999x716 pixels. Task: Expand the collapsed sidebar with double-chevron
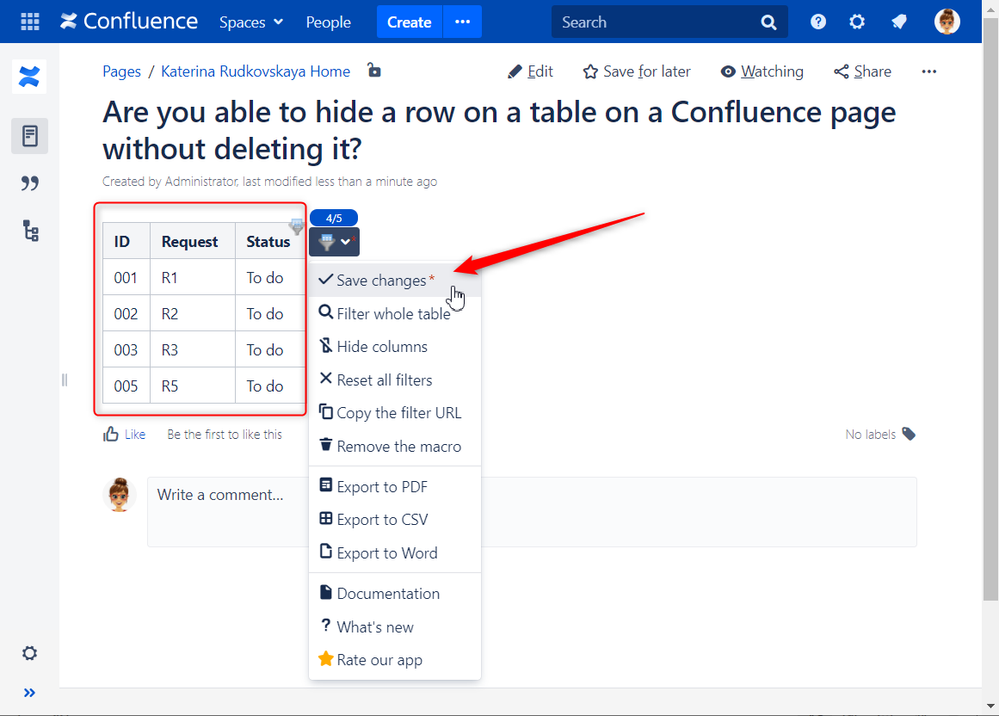pyautogui.click(x=29, y=692)
